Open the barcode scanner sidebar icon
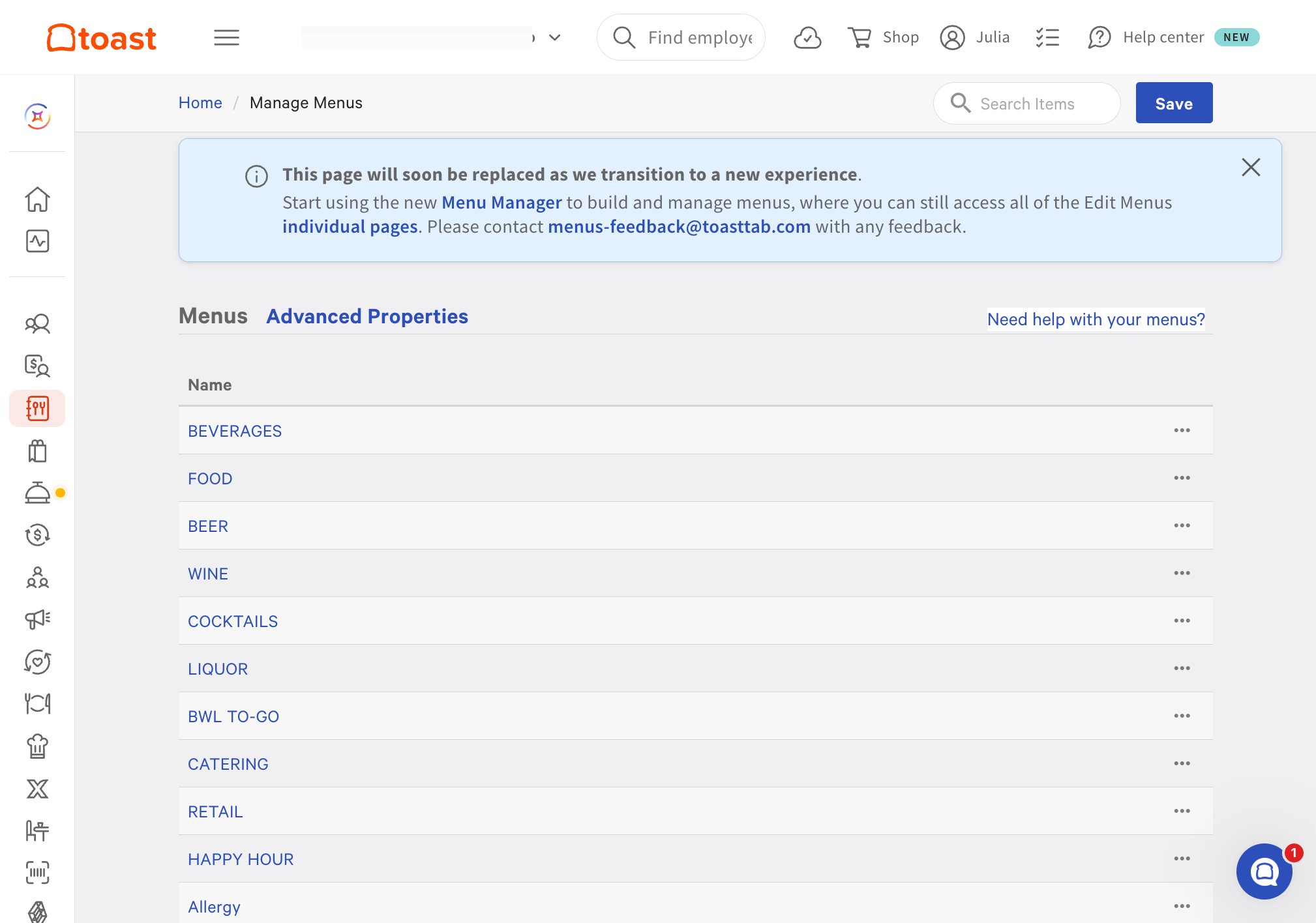The width and height of the screenshot is (1316, 923). (37, 873)
